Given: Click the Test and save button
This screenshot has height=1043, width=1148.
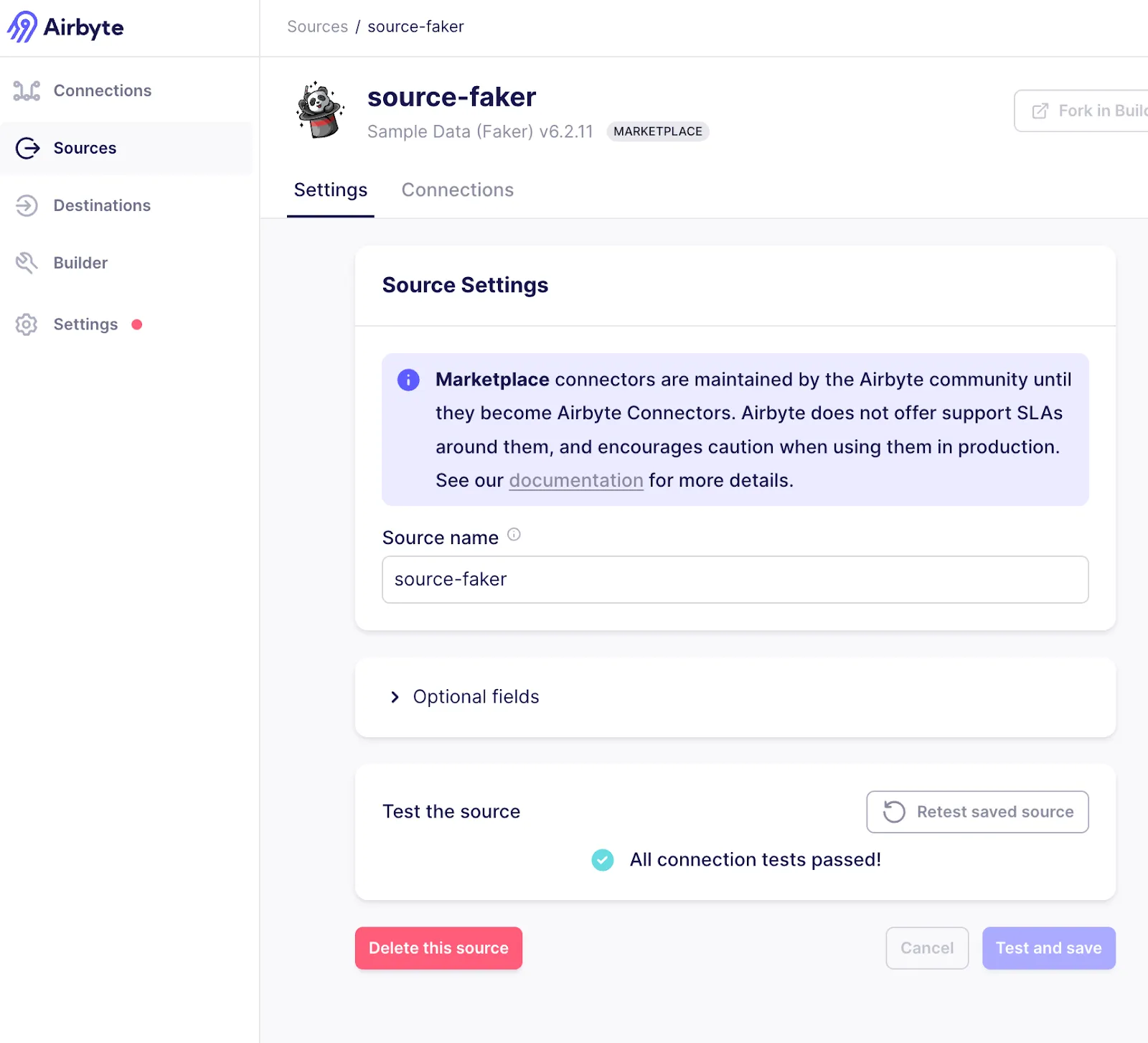Looking at the screenshot, I should (1049, 948).
